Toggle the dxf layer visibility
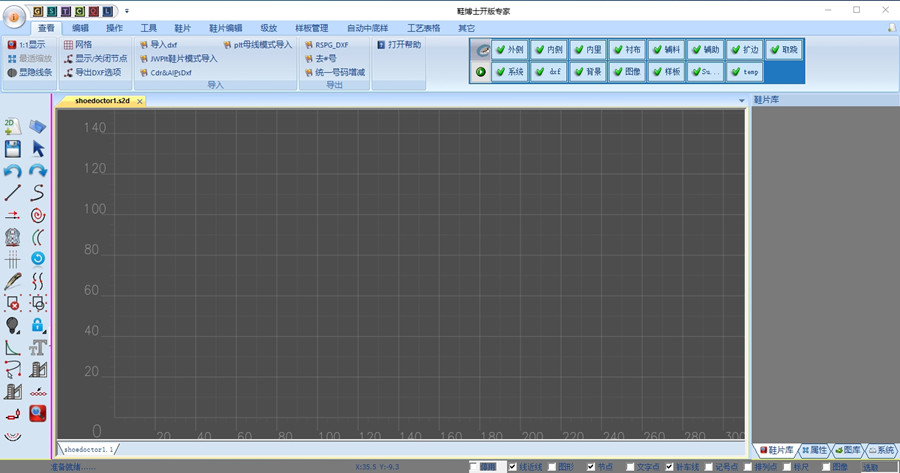The image size is (900, 473). pos(549,72)
